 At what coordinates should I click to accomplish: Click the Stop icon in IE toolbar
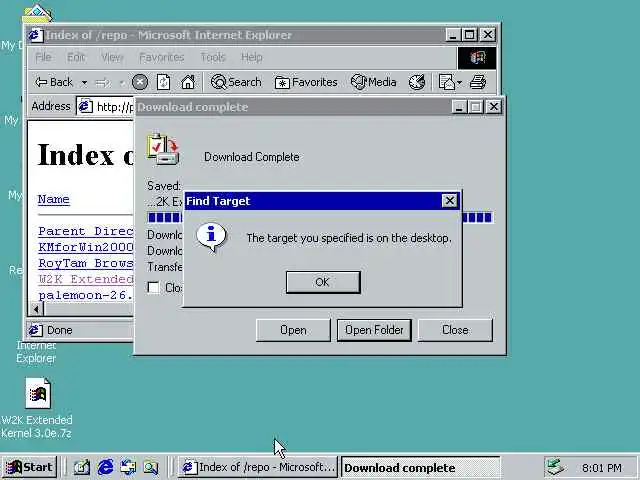click(x=140, y=82)
